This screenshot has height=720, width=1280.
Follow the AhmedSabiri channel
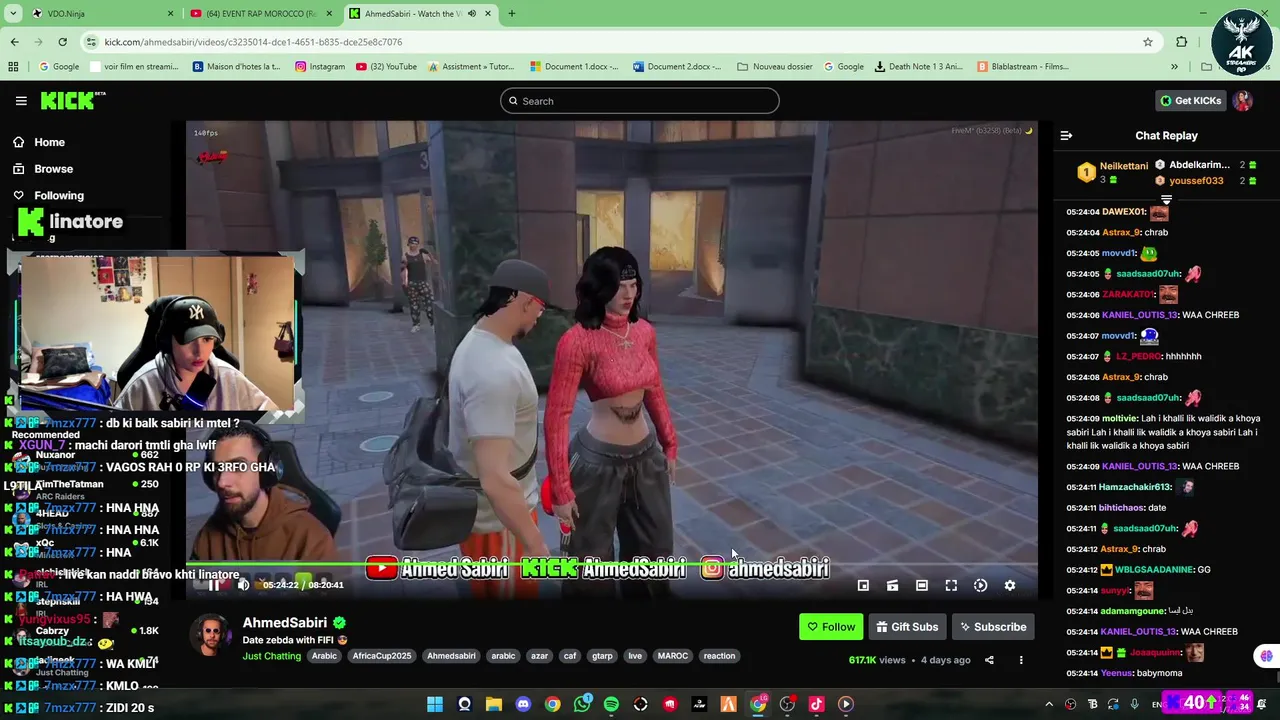point(831,627)
